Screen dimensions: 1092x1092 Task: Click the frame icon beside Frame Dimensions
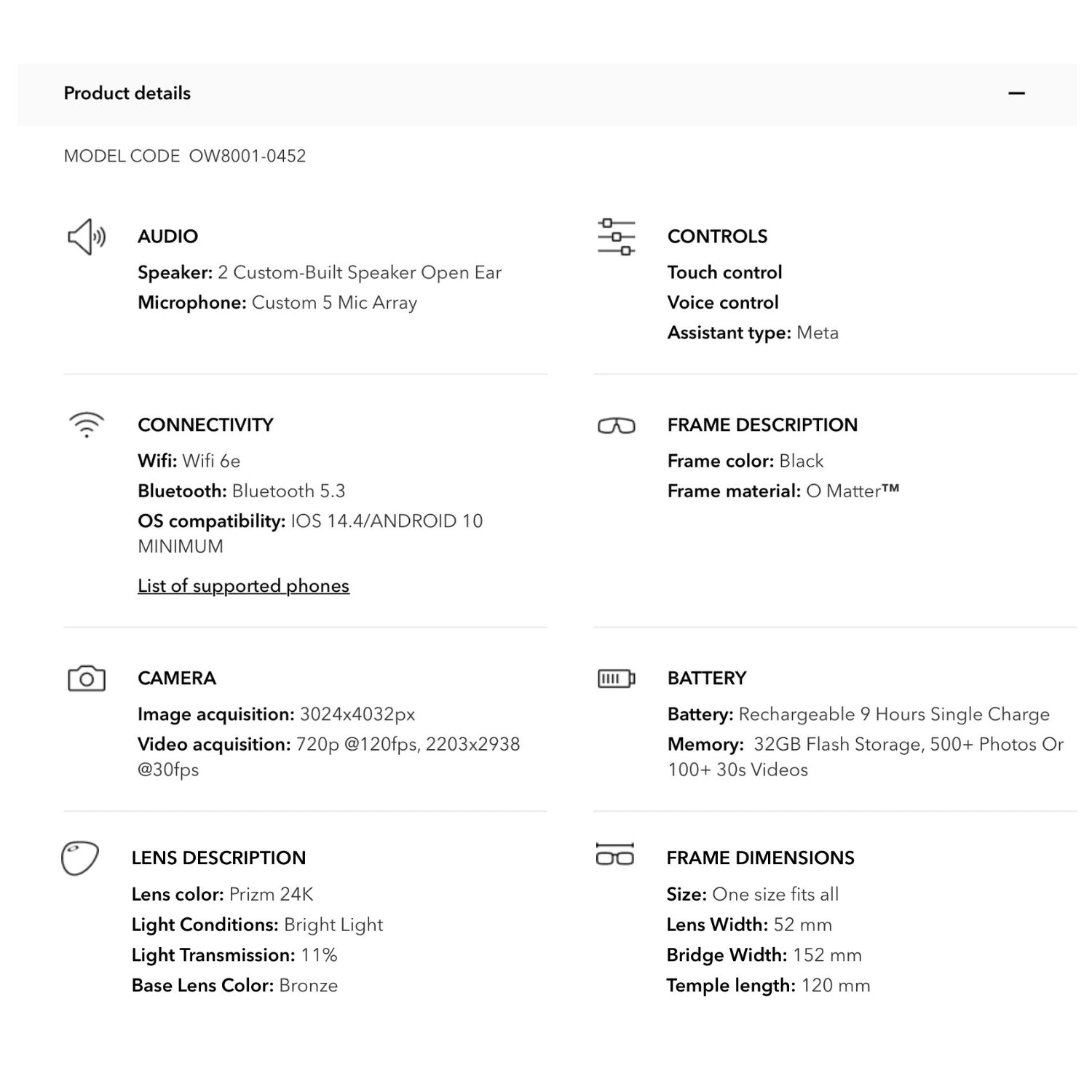615,855
